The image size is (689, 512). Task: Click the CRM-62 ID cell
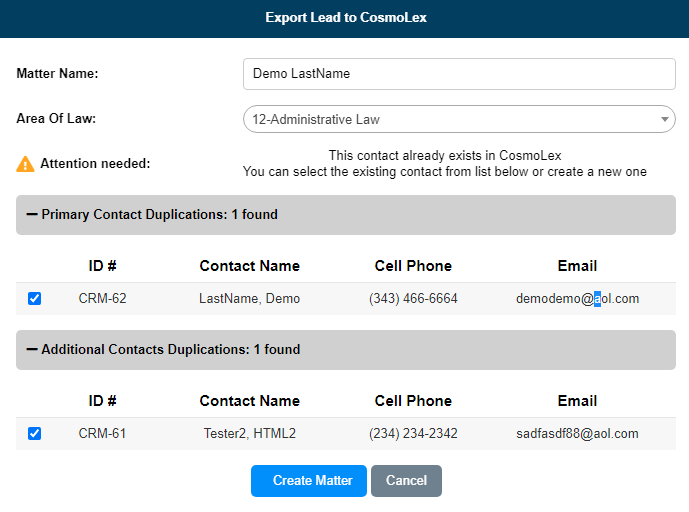click(x=102, y=298)
